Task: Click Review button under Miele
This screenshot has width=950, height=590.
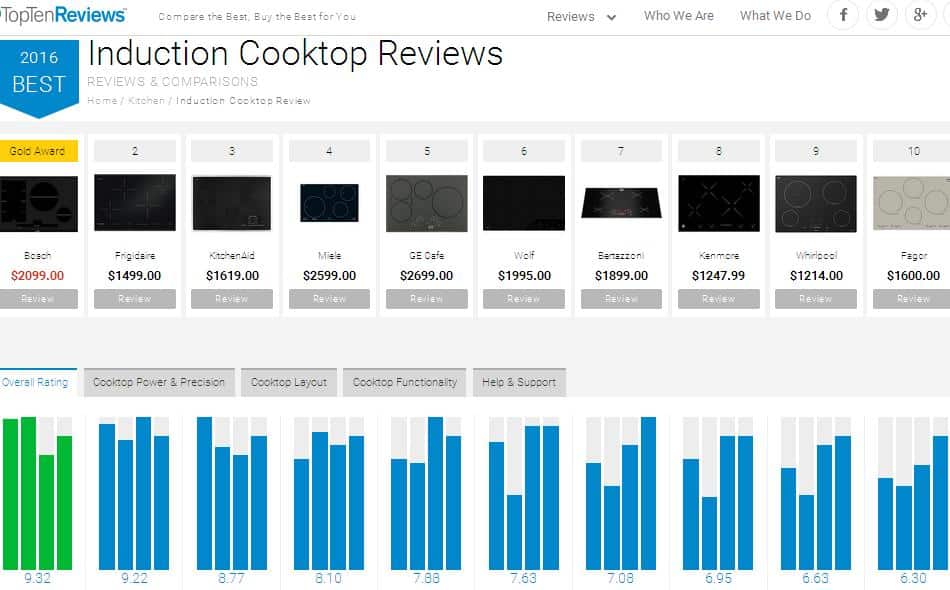Action: pos(329,299)
